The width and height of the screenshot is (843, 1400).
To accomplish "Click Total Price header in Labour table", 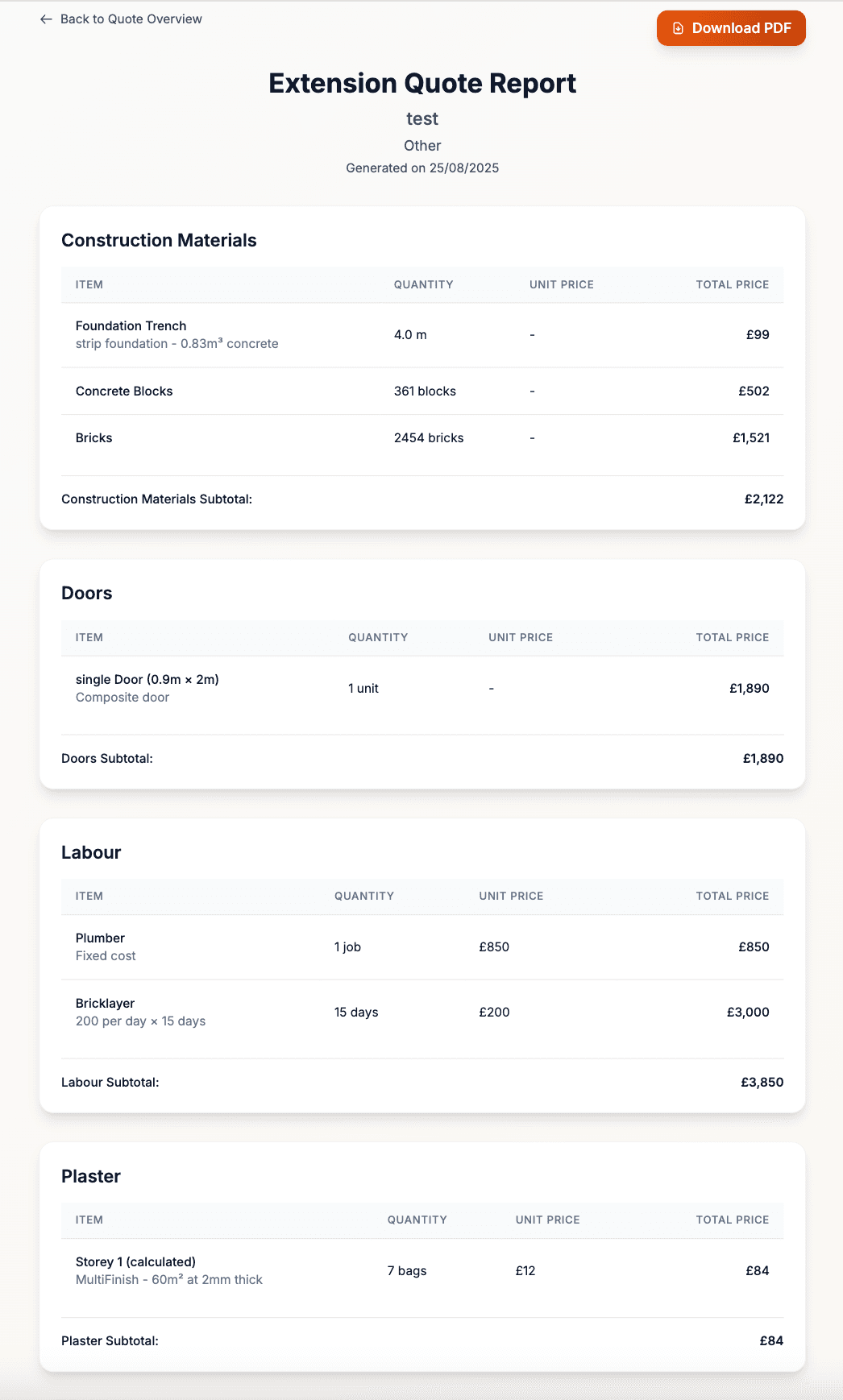I will pyautogui.click(x=732, y=896).
